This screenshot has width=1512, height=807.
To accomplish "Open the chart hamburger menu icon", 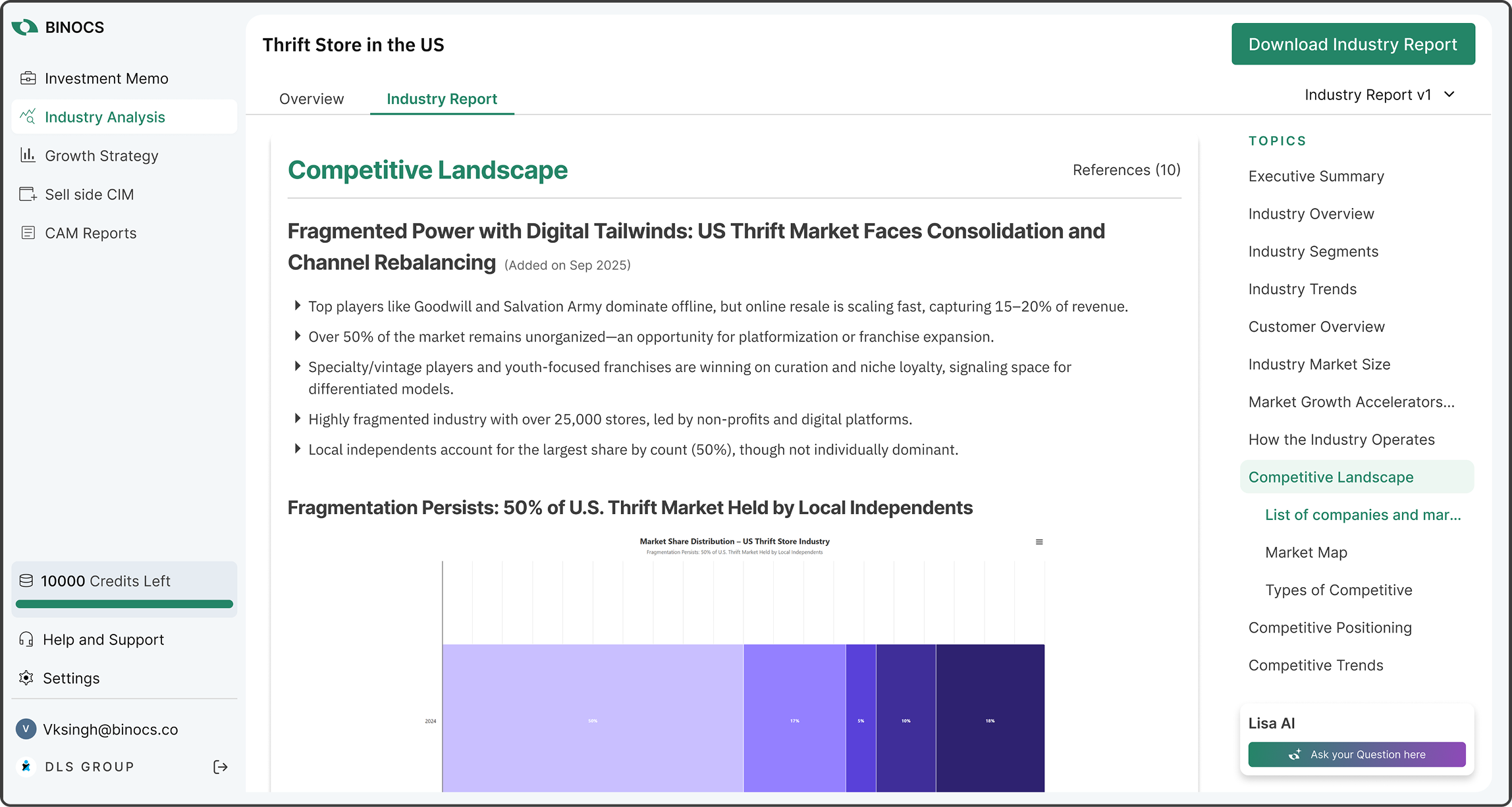I will (1039, 542).
